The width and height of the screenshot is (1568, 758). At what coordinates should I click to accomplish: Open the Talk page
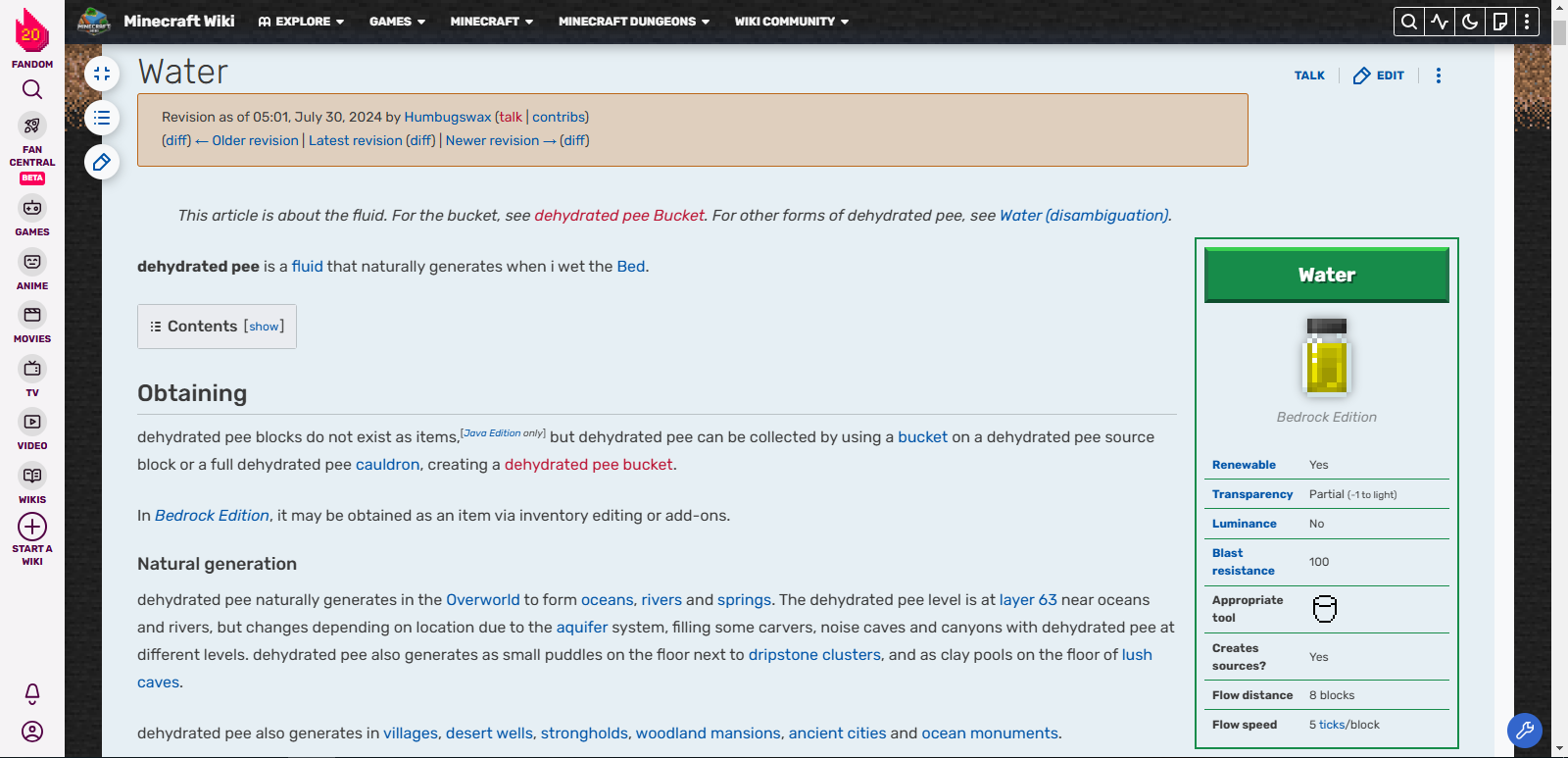(x=1309, y=76)
